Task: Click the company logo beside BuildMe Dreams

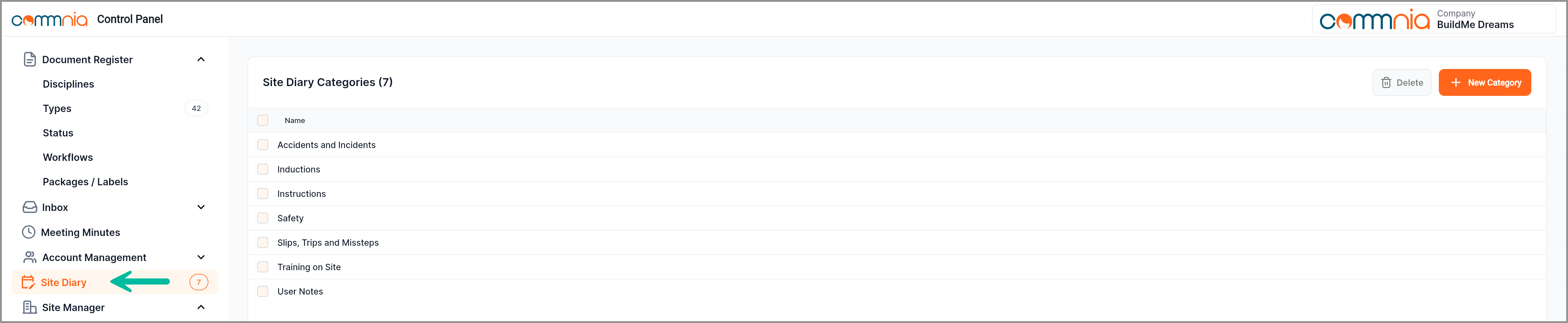Action: pos(1374,20)
